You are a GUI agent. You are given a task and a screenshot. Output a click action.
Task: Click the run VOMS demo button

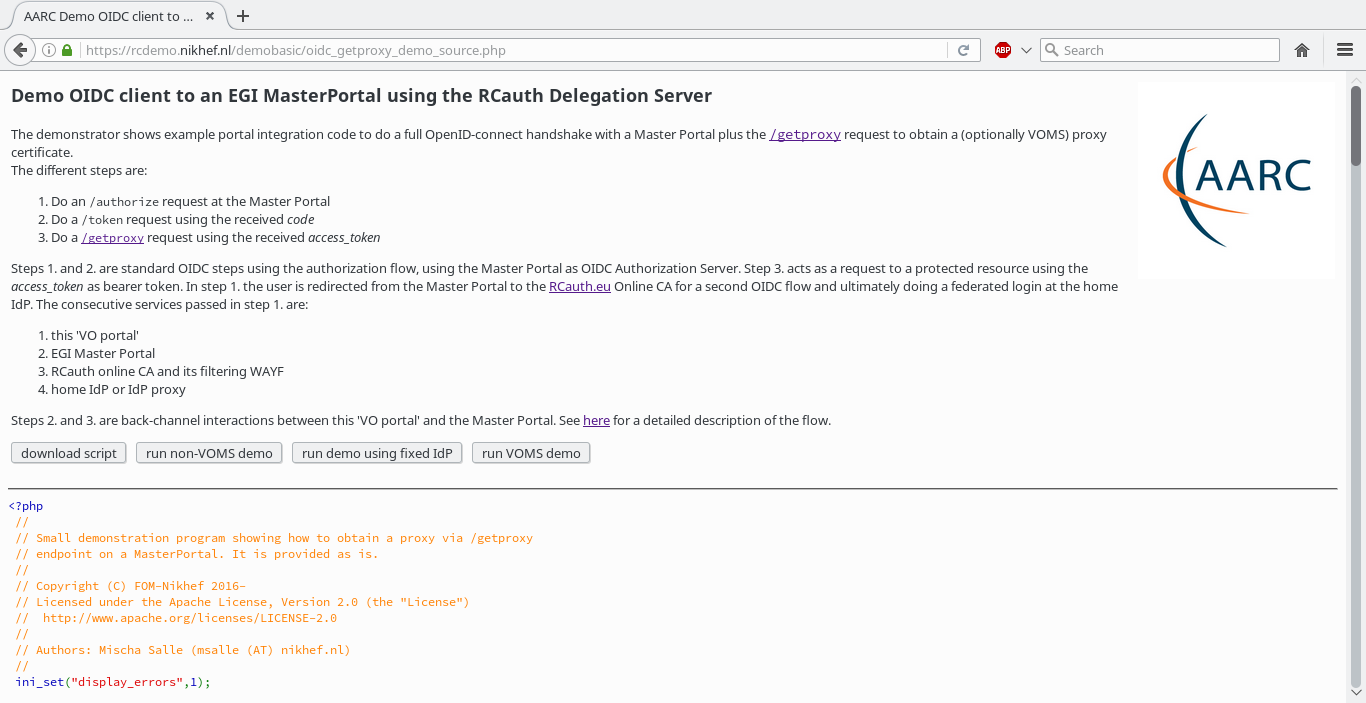pos(531,453)
